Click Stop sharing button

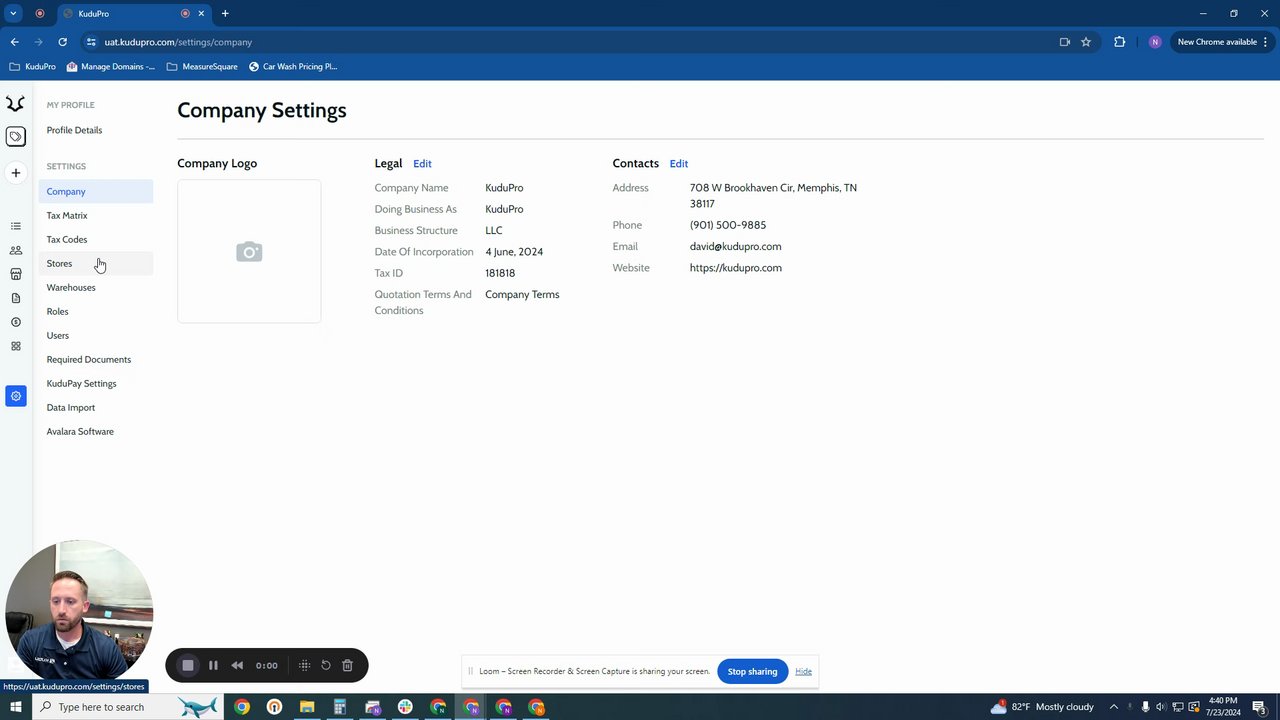coord(752,671)
